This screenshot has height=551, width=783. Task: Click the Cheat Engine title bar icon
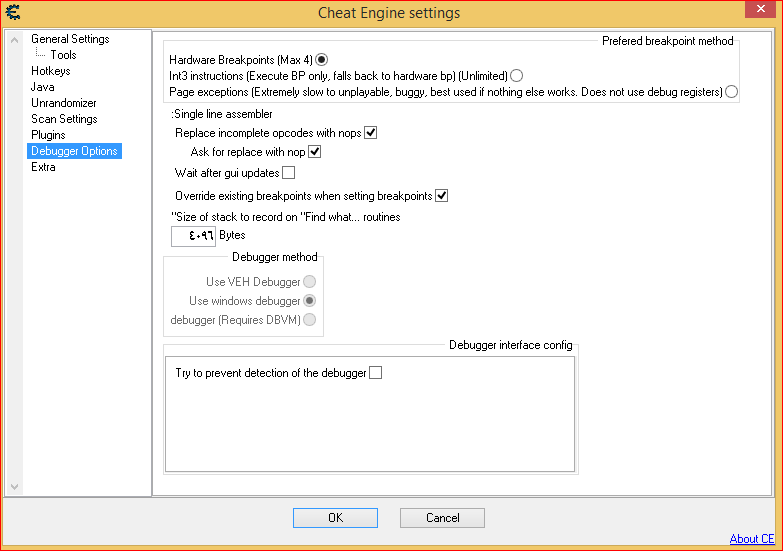coord(13,13)
